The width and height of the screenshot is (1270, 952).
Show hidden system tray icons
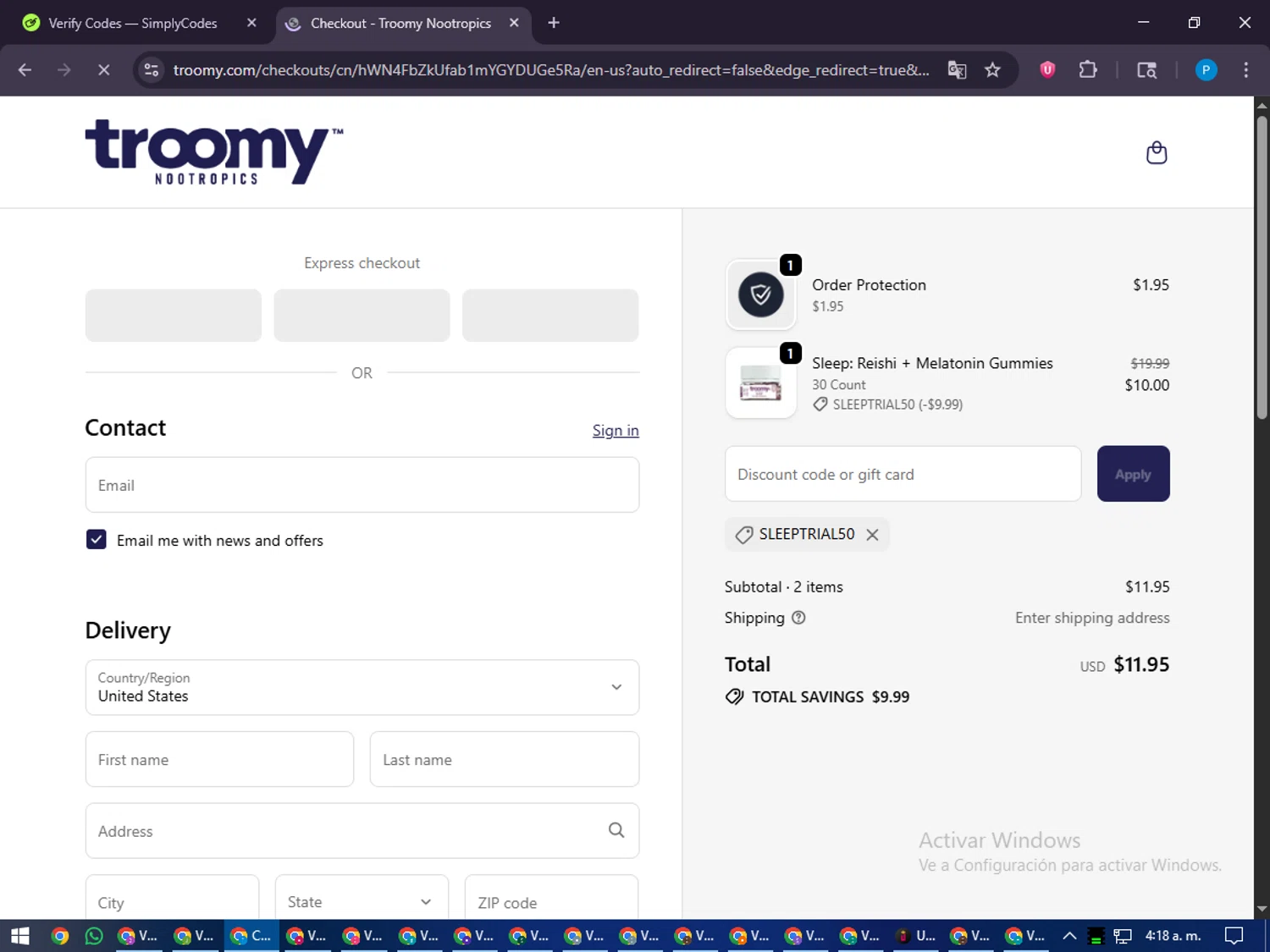1069,936
